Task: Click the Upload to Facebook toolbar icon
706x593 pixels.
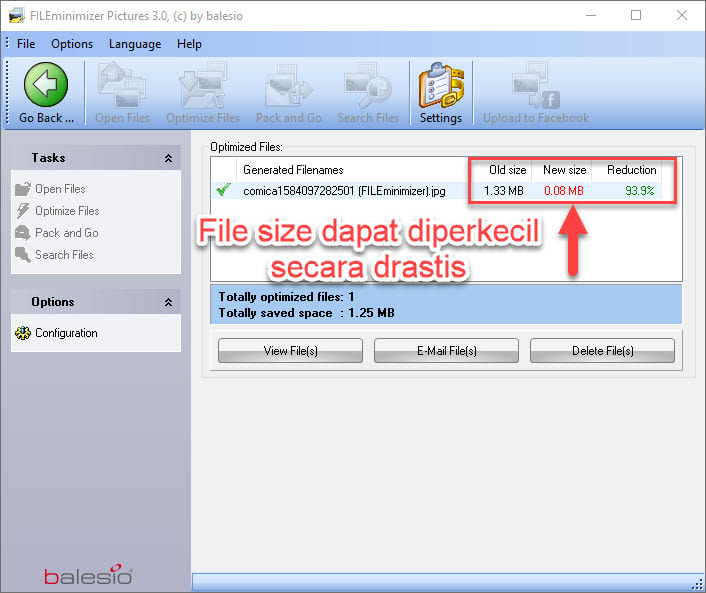Action: tap(536, 86)
